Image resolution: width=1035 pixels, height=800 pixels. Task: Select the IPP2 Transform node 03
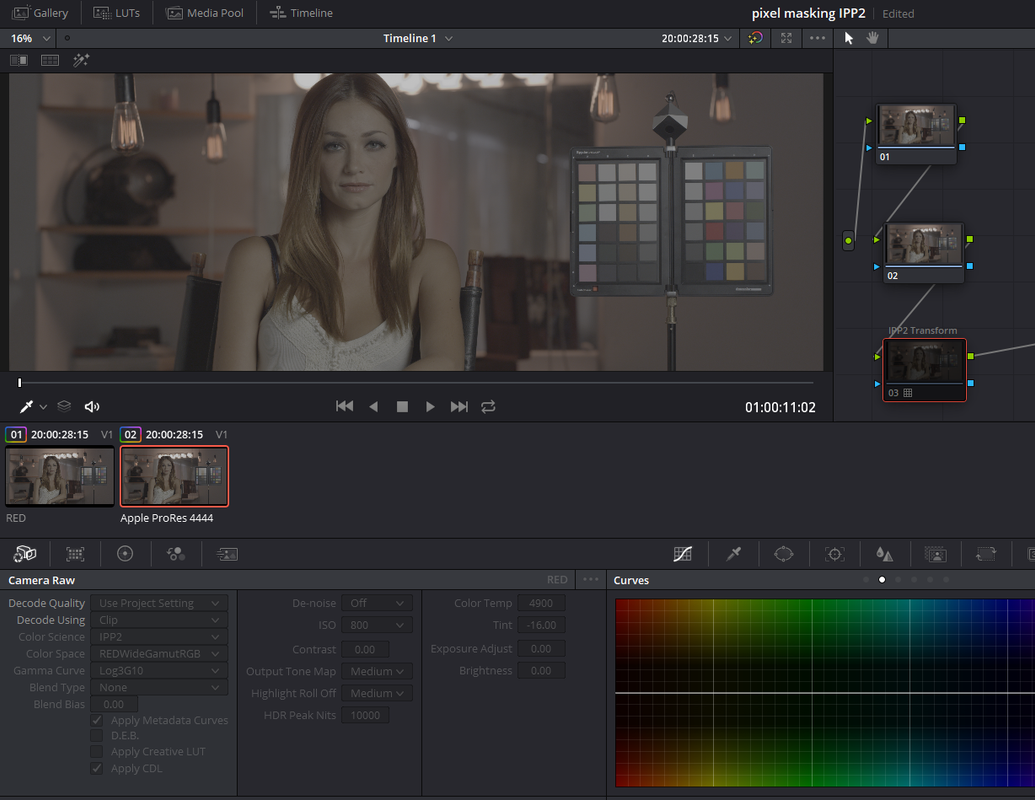tap(924, 370)
